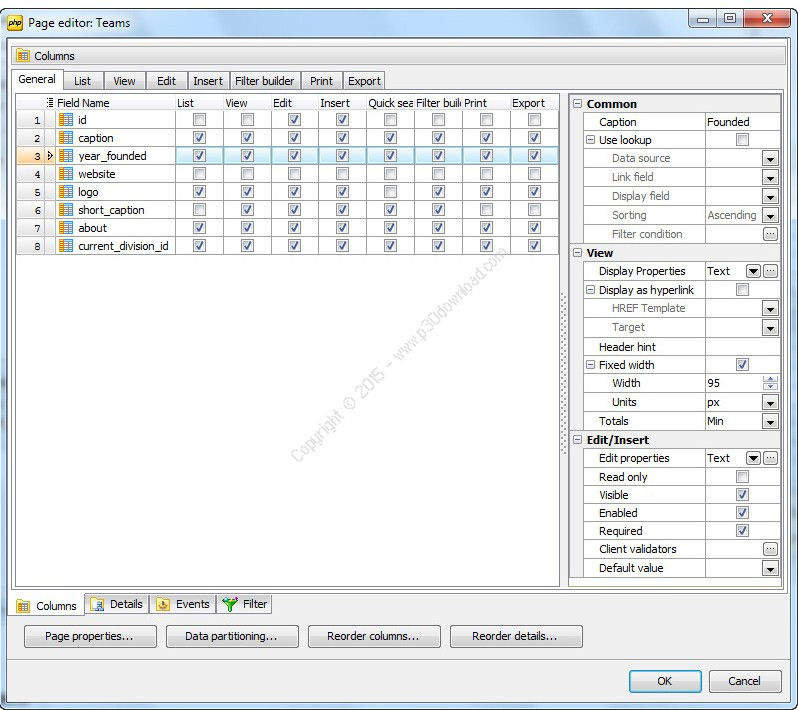Uncheck the Visible checkbox

[743, 495]
